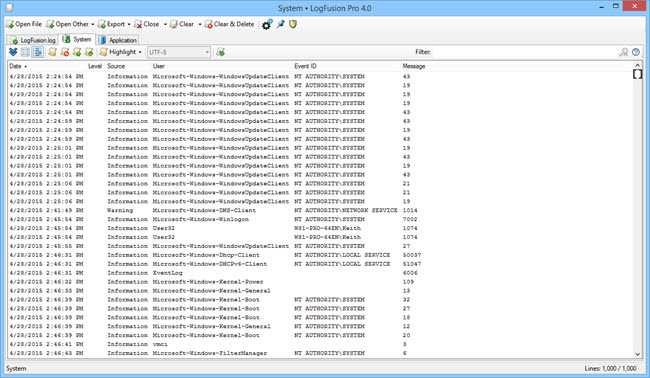
Task: Click the yellow shield icon
Action: pyautogui.click(x=293, y=24)
